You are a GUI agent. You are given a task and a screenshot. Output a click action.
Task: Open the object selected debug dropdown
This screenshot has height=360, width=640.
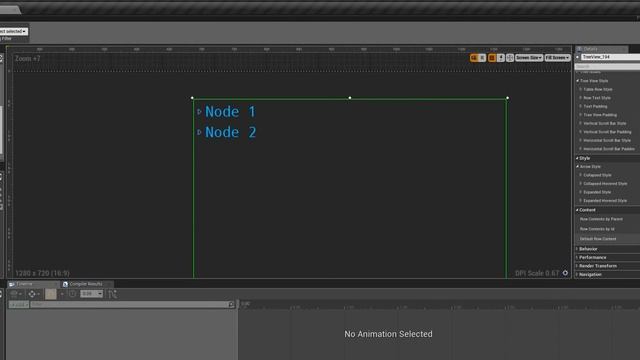pyautogui.click(x=13, y=31)
